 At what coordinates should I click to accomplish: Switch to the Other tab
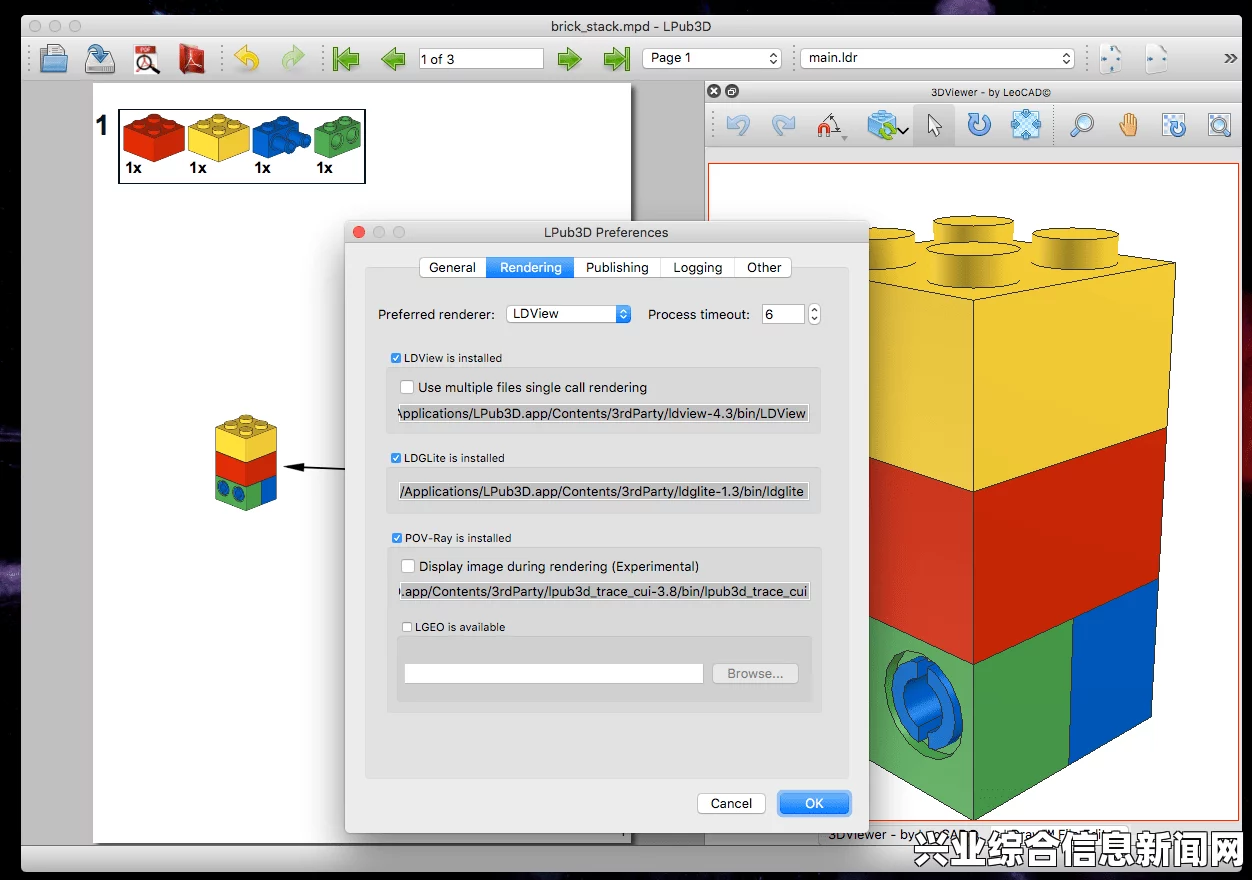tap(764, 267)
